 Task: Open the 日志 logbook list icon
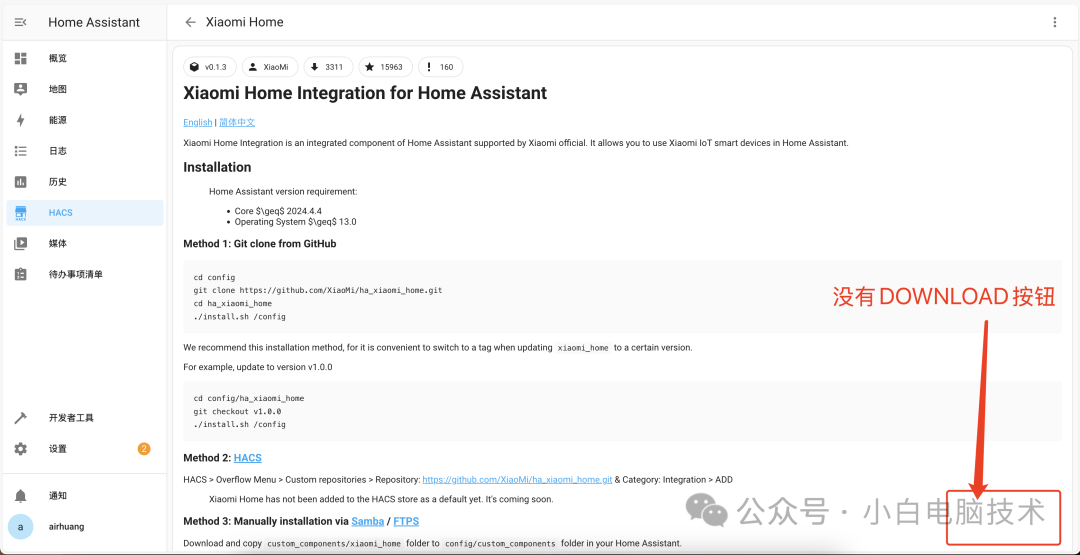pos(21,151)
